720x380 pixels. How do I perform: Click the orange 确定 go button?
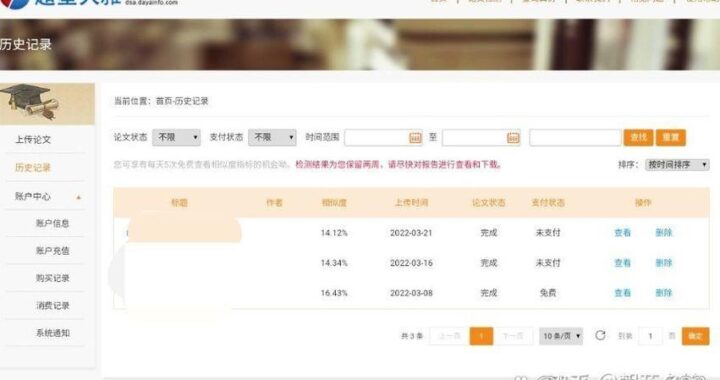pyautogui.click(x=695, y=336)
